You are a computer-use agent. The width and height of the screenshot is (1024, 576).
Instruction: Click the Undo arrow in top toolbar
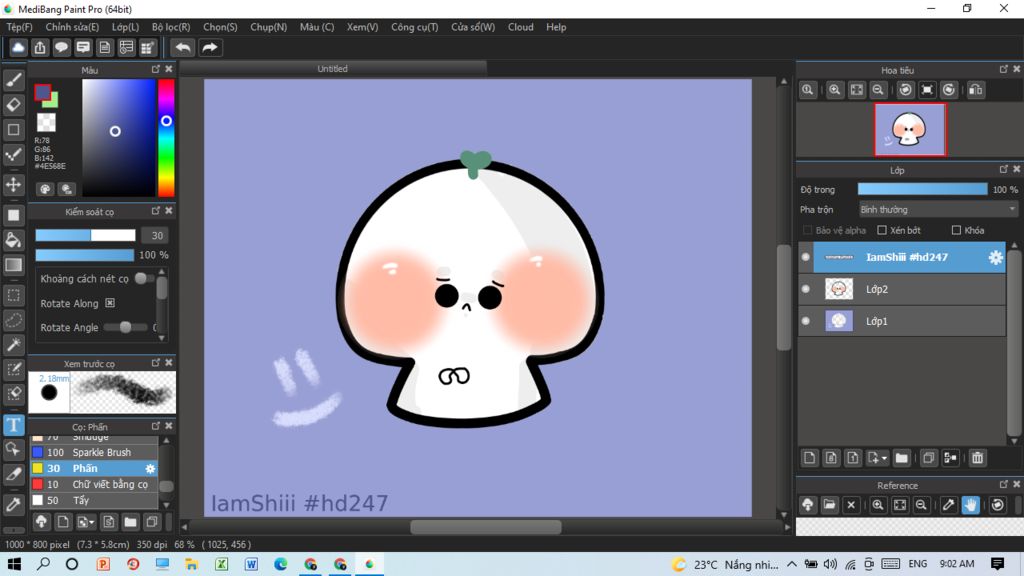pyautogui.click(x=183, y=48)
